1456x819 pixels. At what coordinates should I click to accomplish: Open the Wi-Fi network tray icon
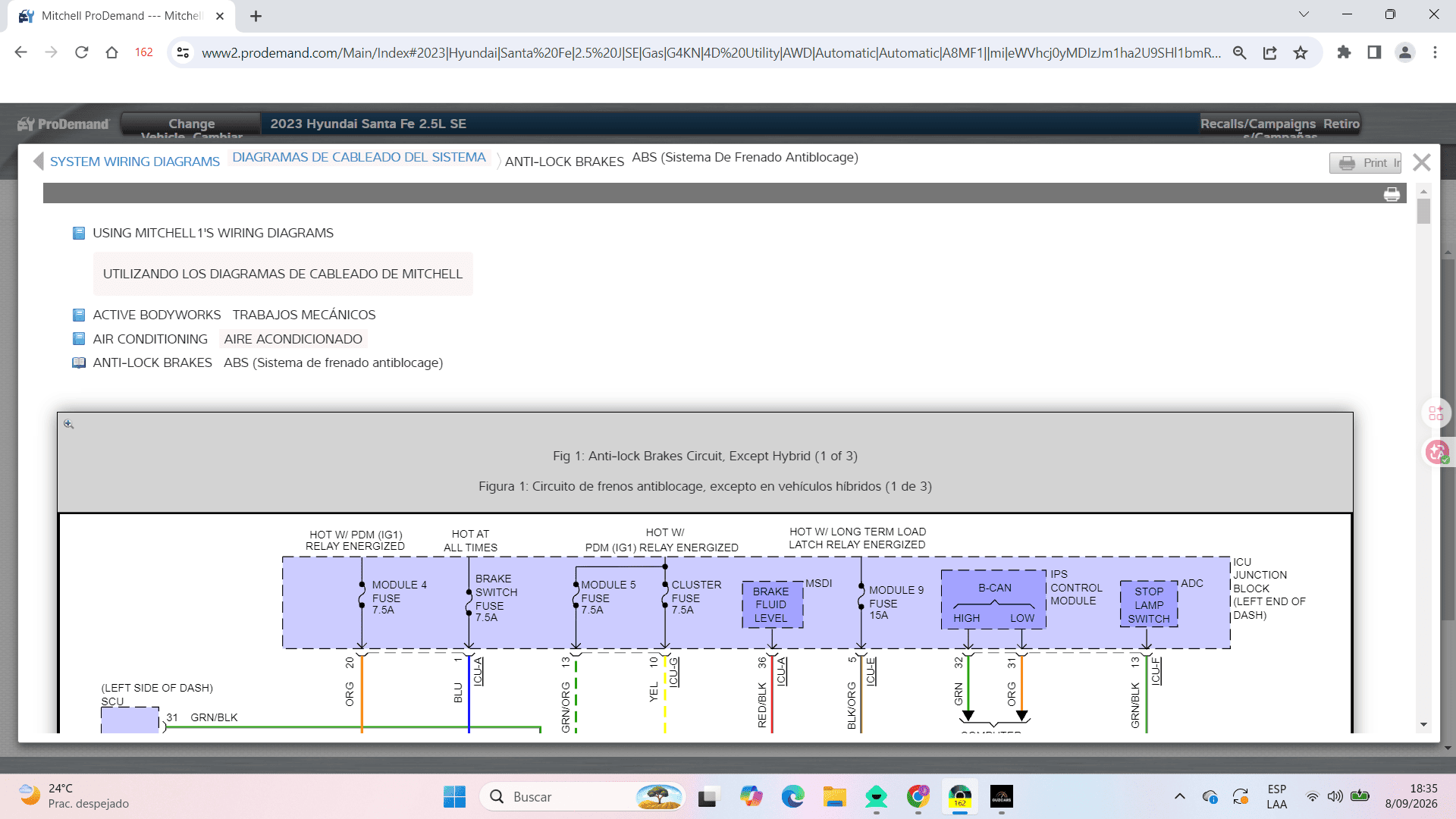(1312, 796)
